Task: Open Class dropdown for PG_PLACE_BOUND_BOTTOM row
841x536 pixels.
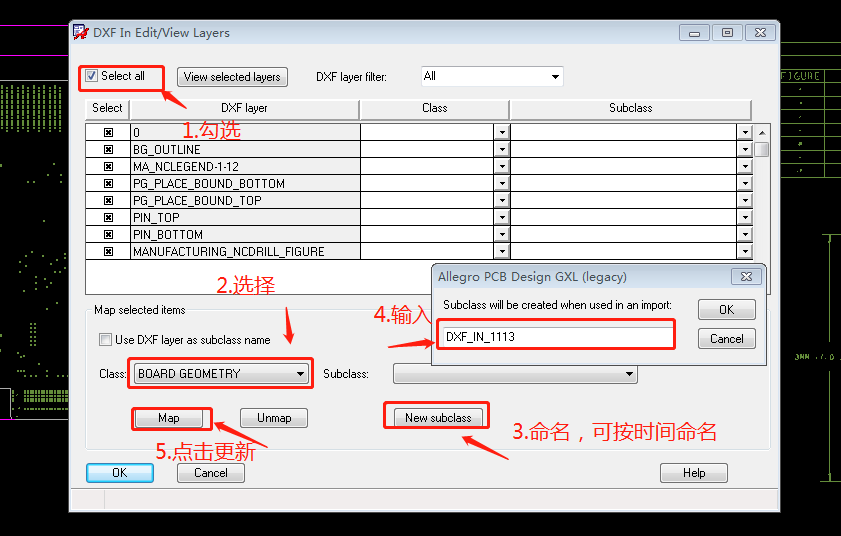Action: (501, 183)
